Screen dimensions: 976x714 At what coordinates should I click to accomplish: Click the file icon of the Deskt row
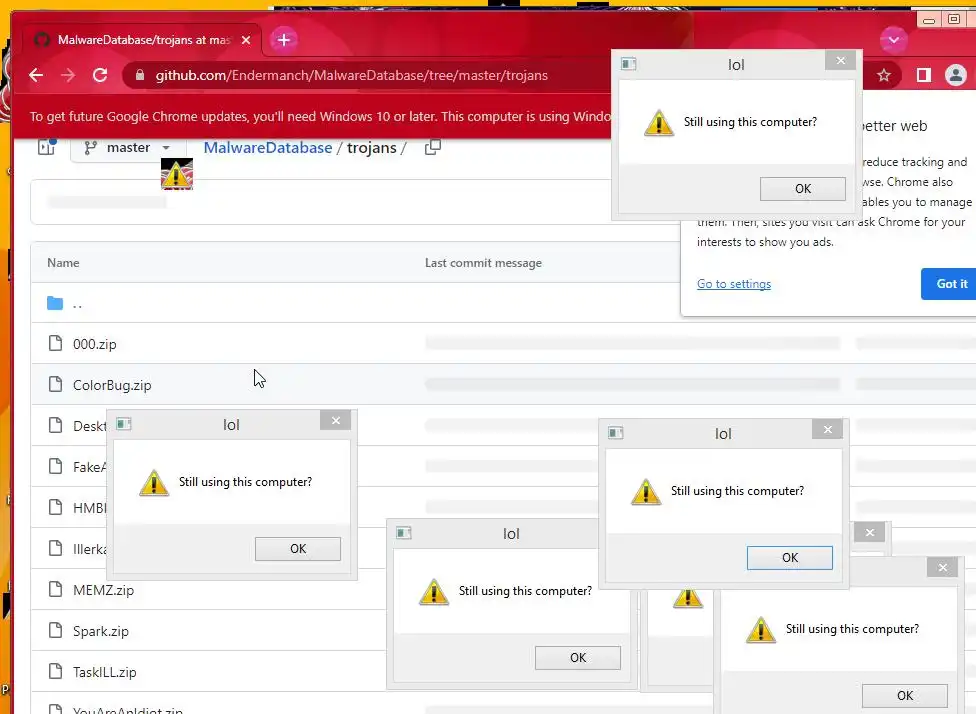pyautogui.click(x=55, y=426)
